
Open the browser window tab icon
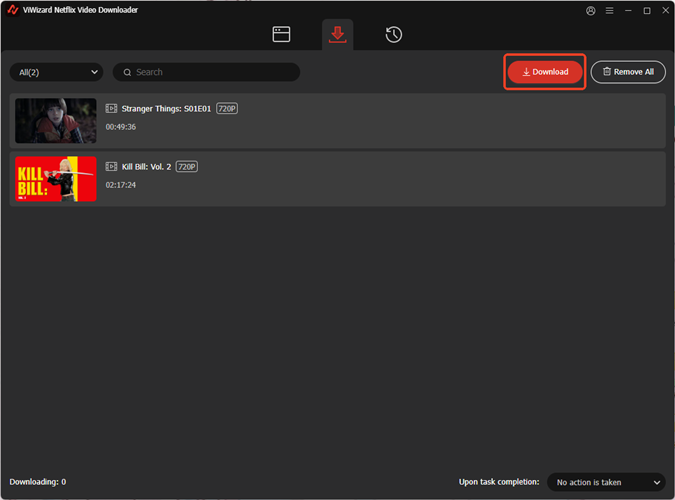pyautogui.click(x=281, y=34)
